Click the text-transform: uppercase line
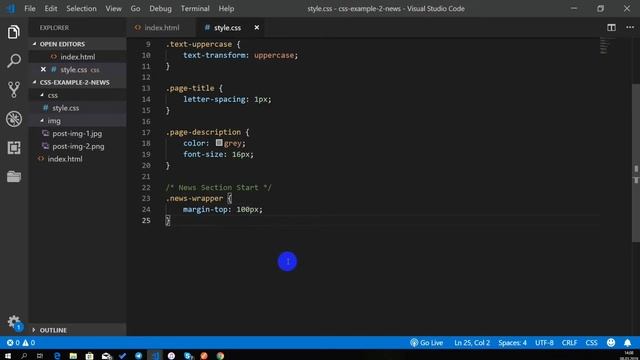 (240, 55)
